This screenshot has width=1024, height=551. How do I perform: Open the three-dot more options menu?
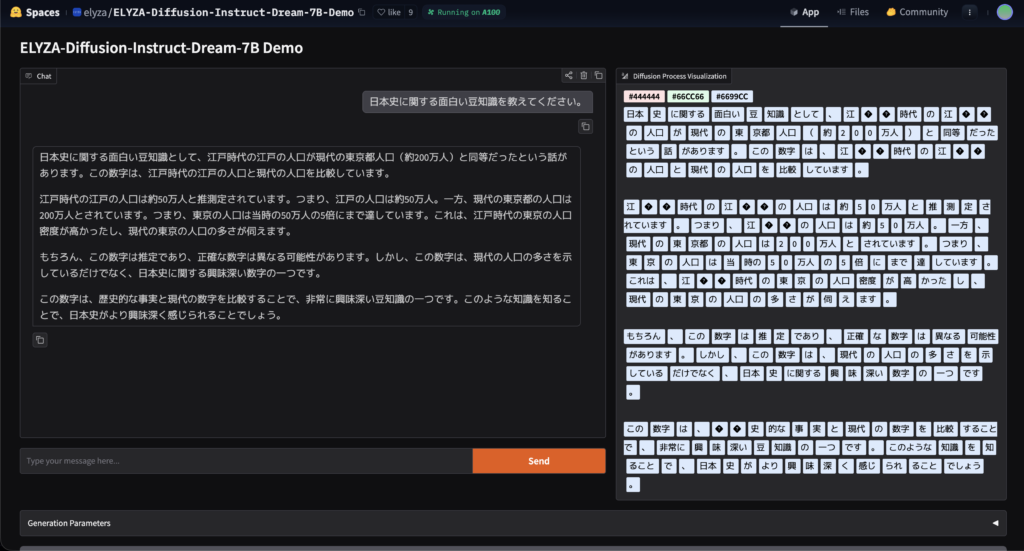click(x=969, y=12)
